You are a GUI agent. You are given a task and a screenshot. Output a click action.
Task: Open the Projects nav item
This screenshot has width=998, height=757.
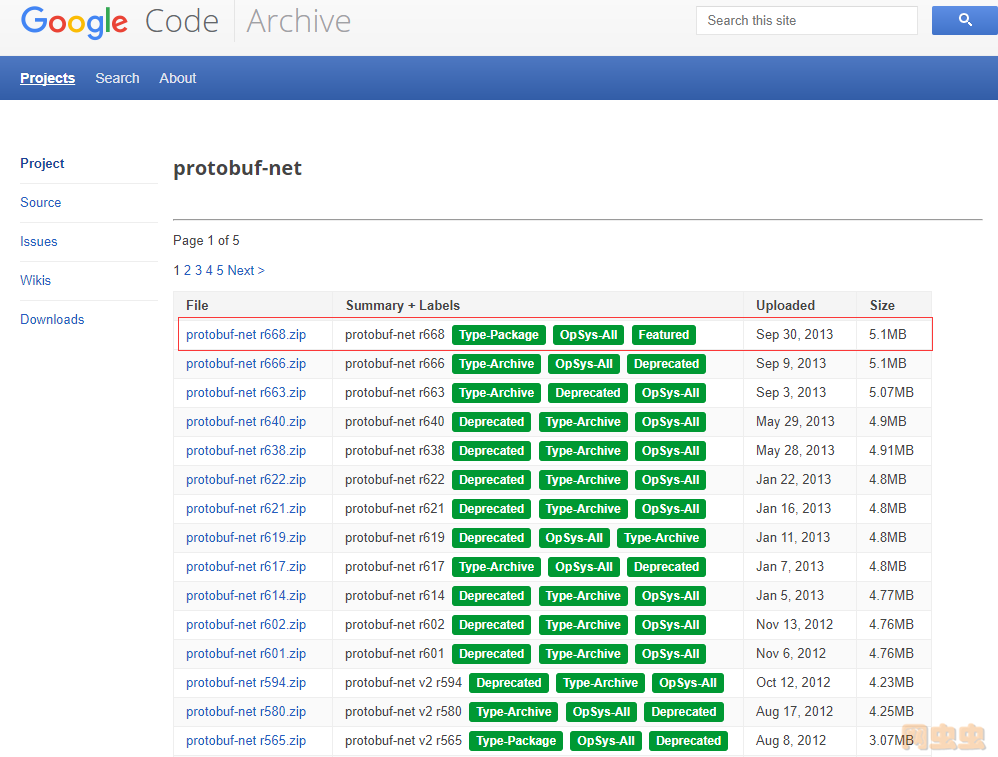coord(48,78)
